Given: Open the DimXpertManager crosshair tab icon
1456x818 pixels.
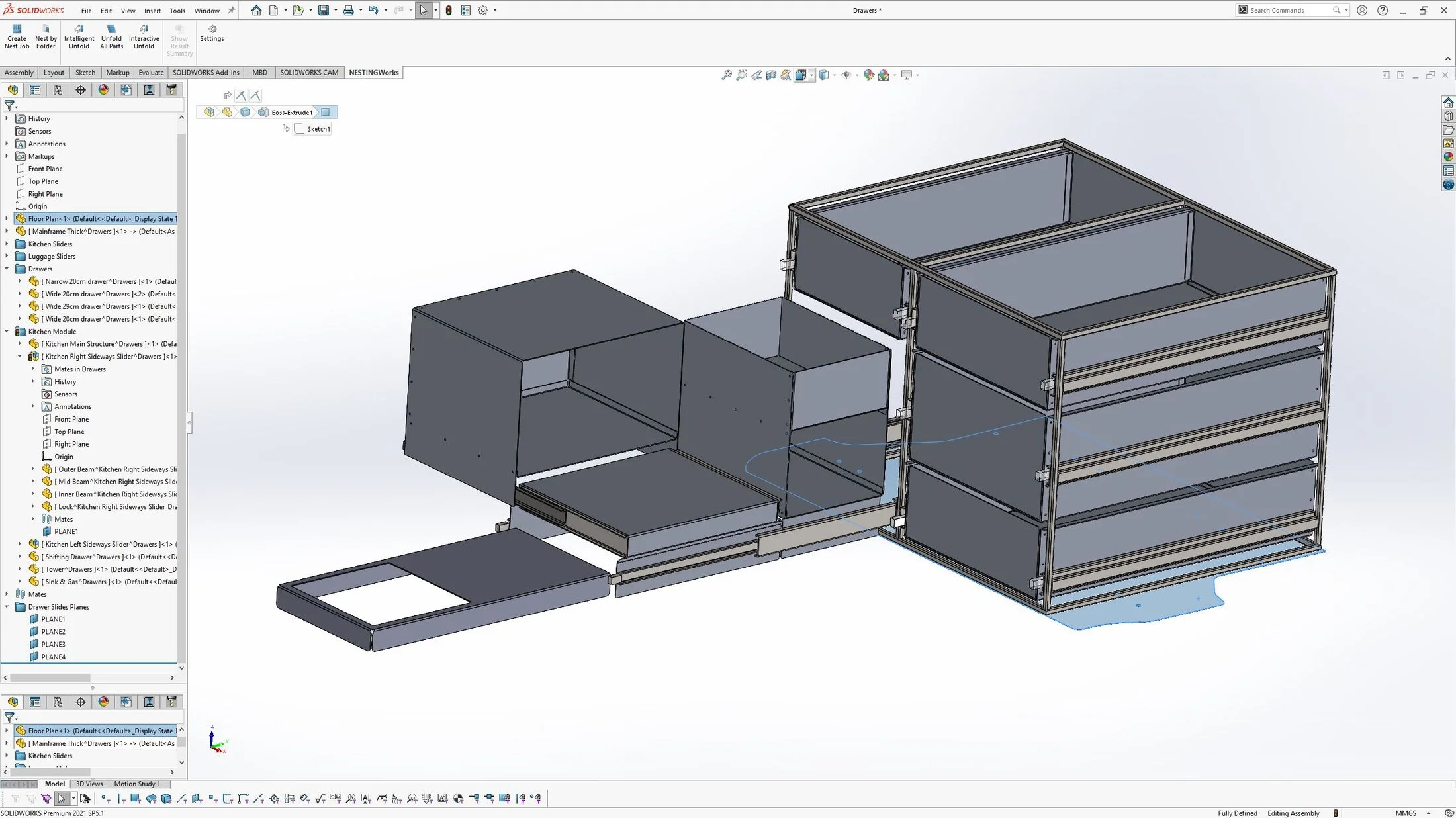Looking at the screenshot, I should (81, 90).
